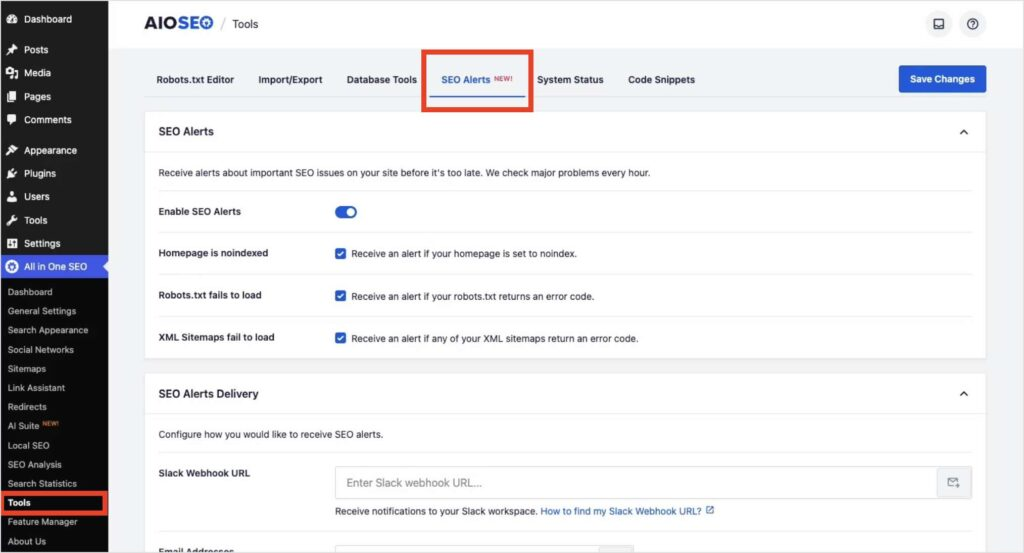
Task: Open the Database Tools tab
Action: pos(381,80)
